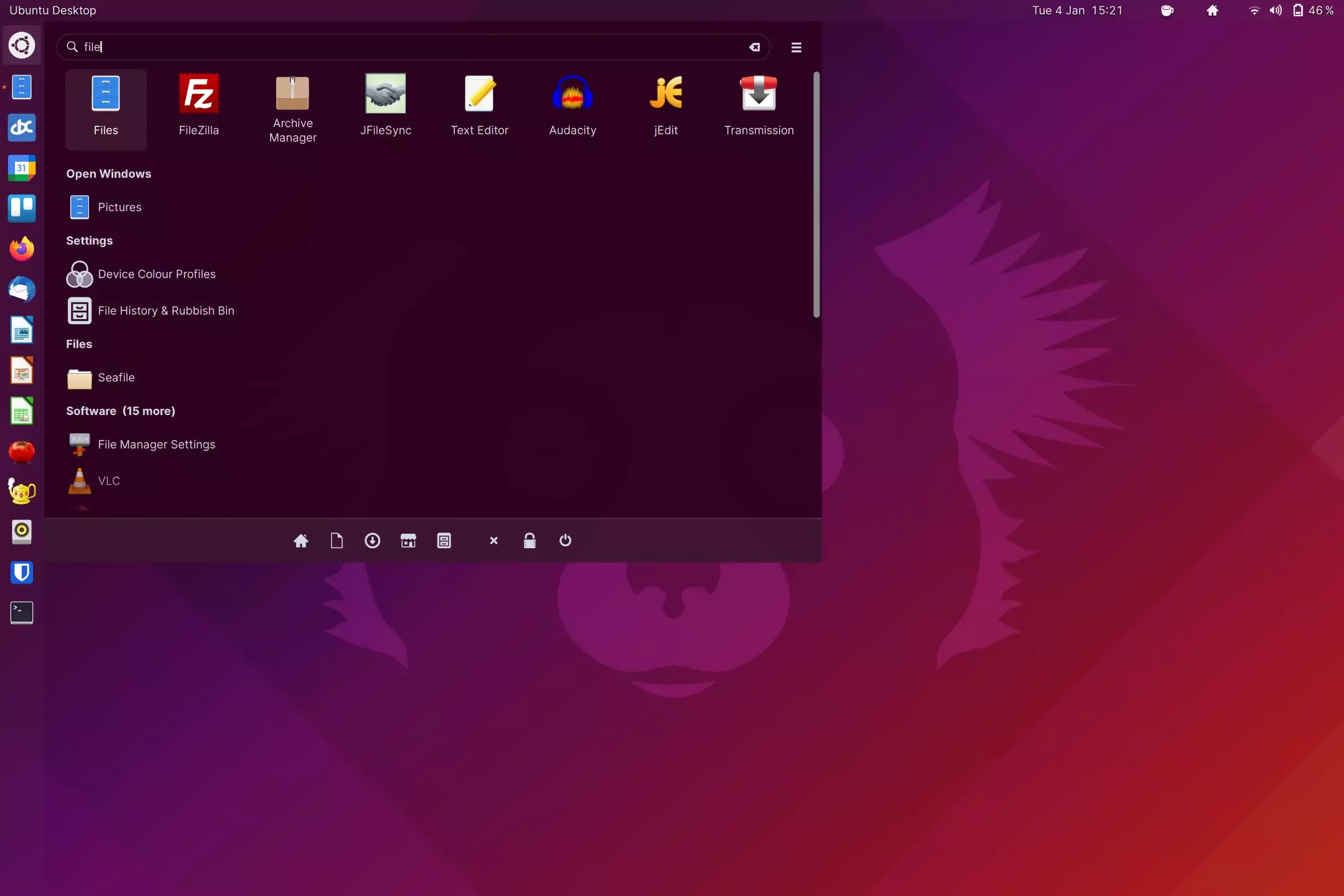Image resolution: width=1344 pixels, height=896 pixels.
Task: Open Terminal from the dock
Action: [x=22, y=613]
